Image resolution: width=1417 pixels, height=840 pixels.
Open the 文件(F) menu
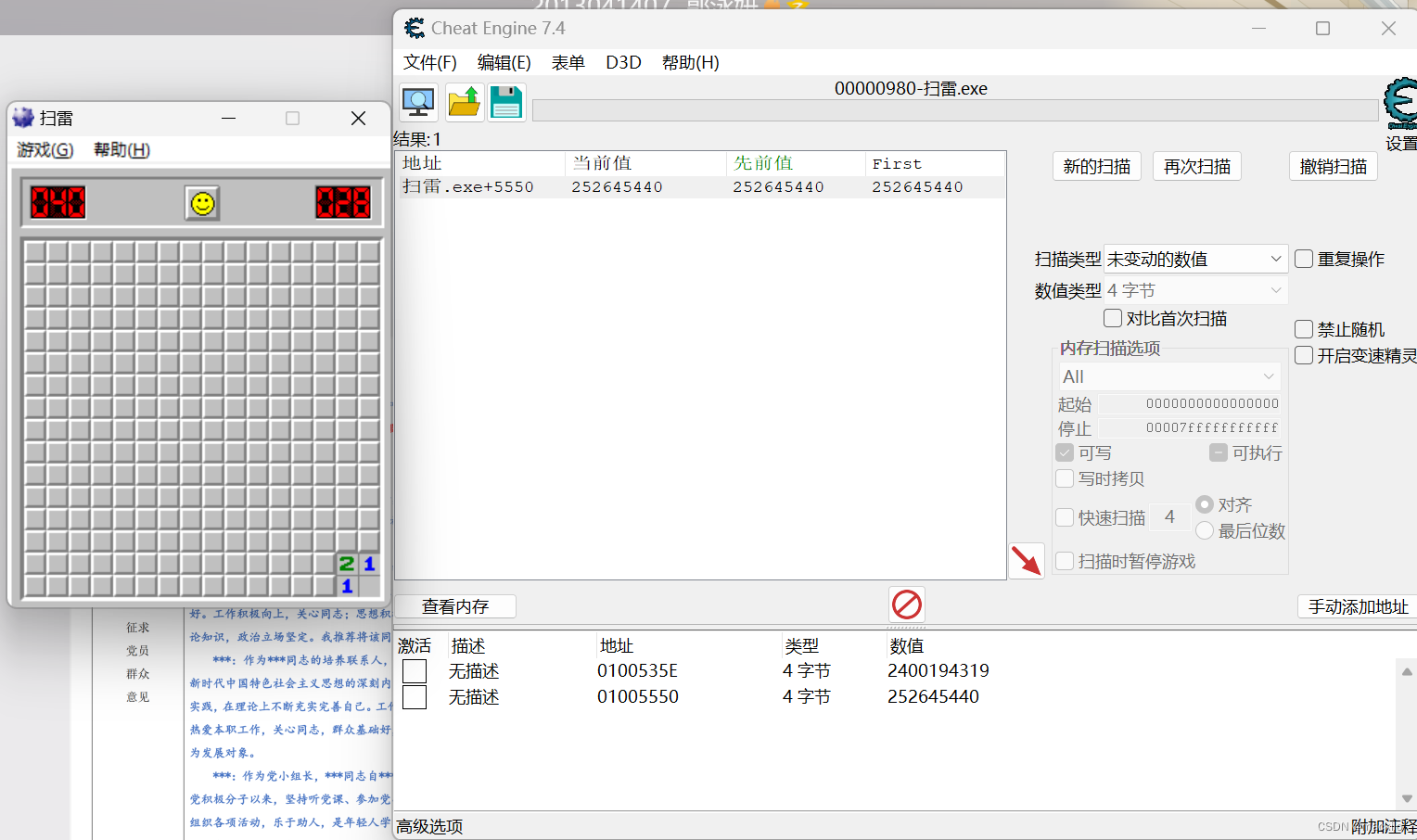point(430,62)
